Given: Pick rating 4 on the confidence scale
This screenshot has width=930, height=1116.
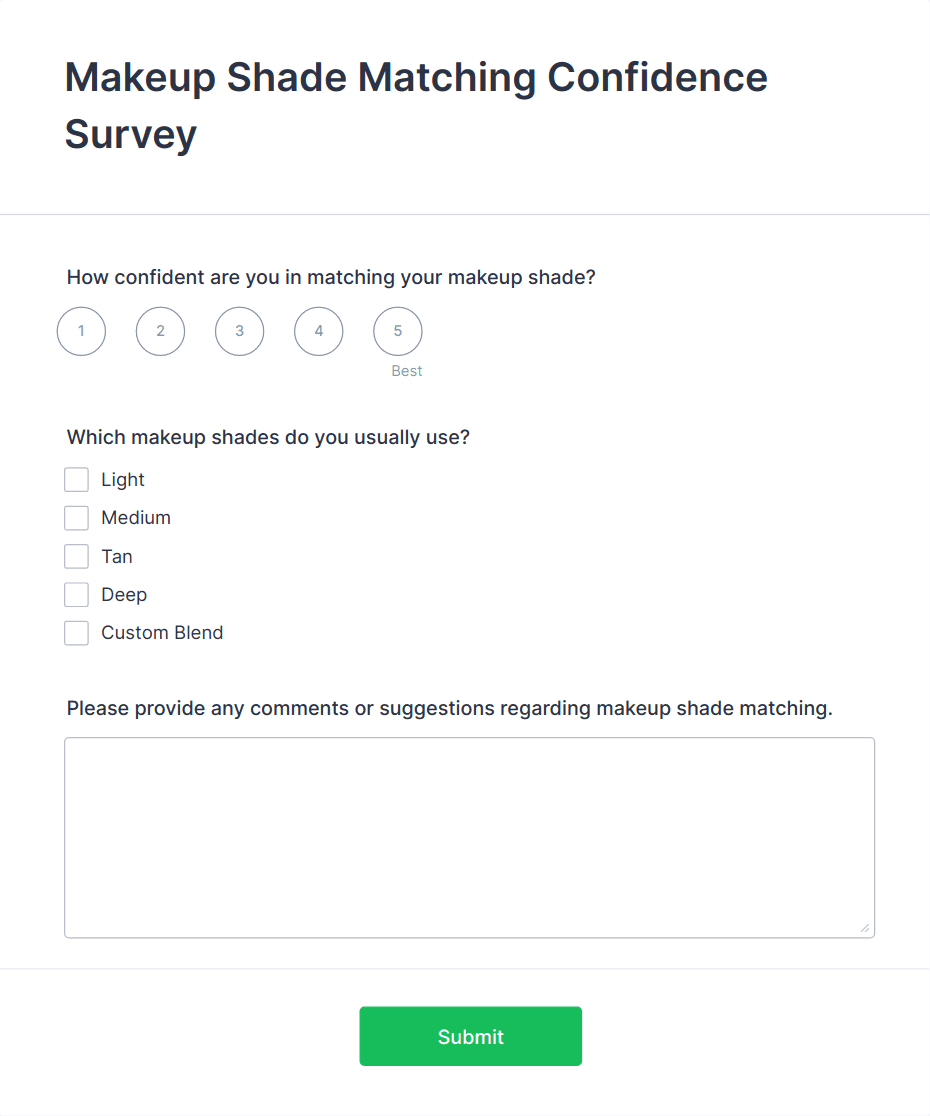Looking at the screenshot, I should click(x=318, y=331).
